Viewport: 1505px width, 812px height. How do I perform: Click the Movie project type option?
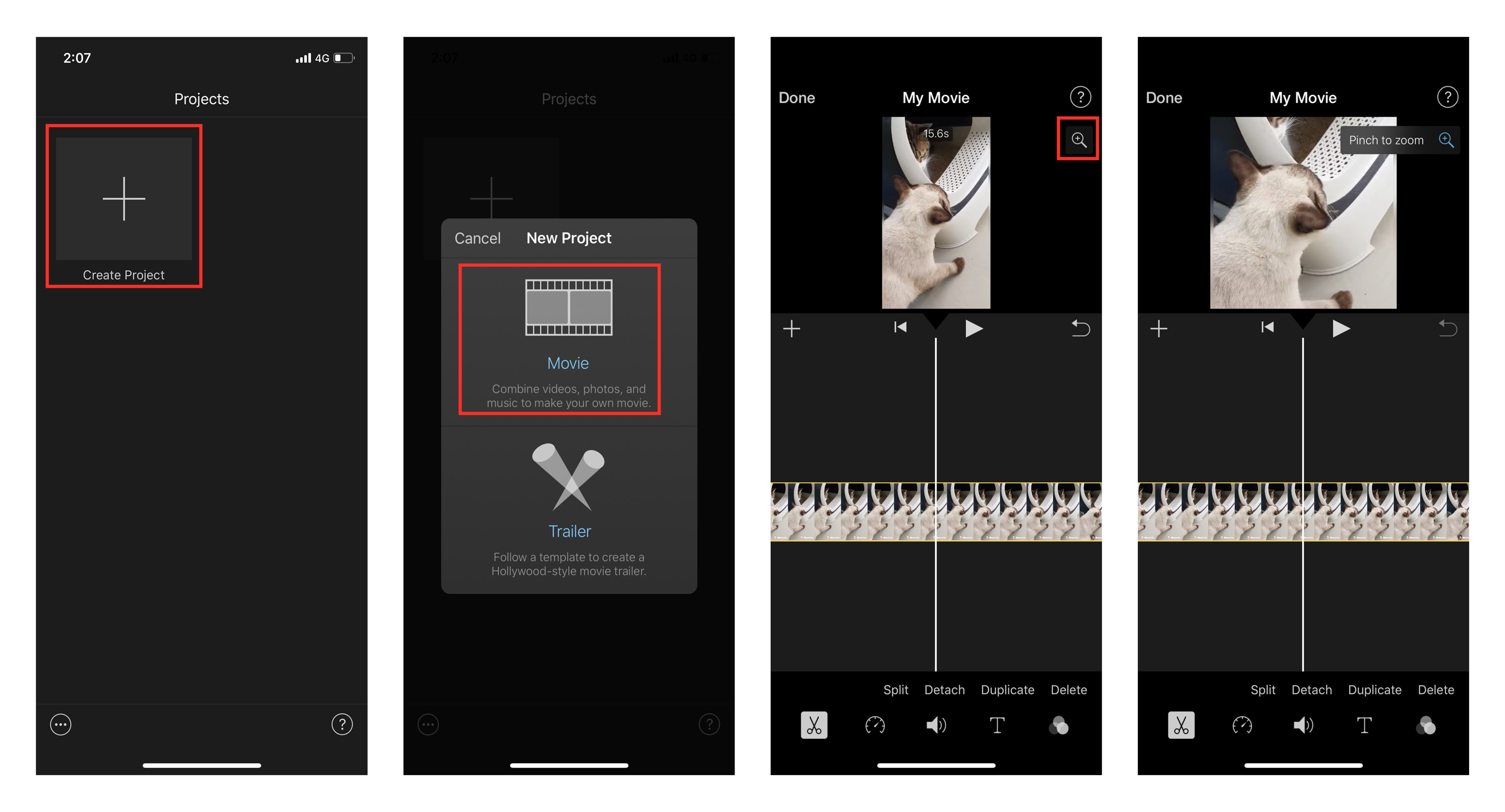point(569,345)
